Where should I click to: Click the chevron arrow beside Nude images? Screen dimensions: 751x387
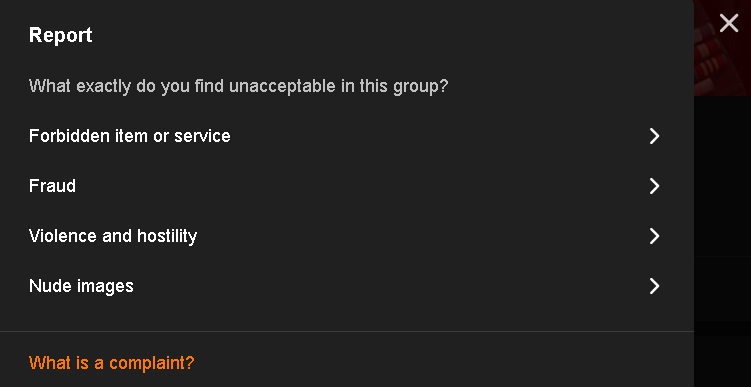(654, 286)
